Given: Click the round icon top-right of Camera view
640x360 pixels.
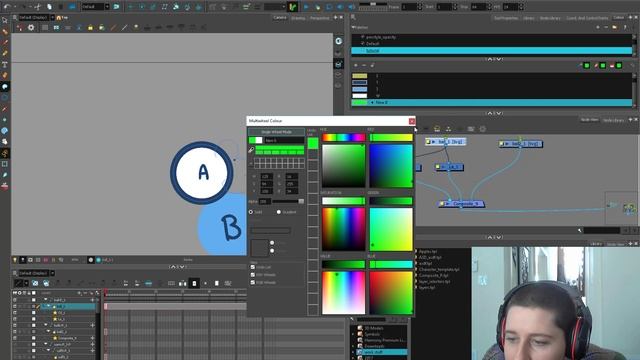Looking at the screenshot, I should point(338,41).
